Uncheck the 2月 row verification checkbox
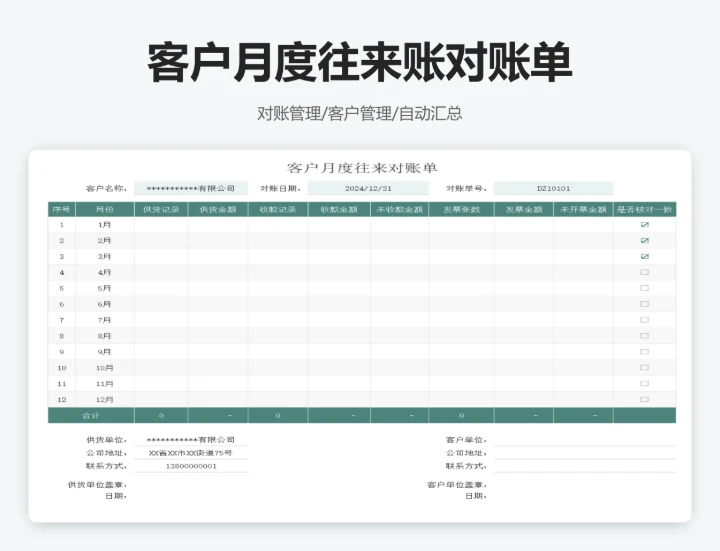Viewport: 720px width, 551px height. click(x=645, y=241)
